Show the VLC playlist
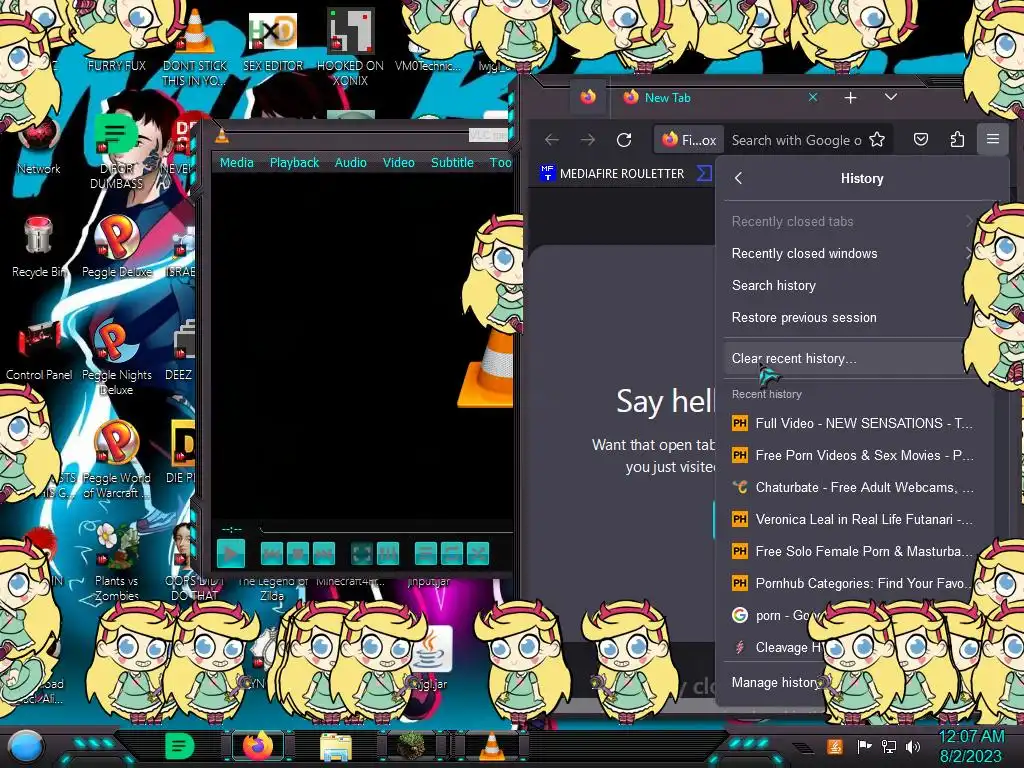The height and width of the screenshot is (768, 1024). (x=426, y=554)
